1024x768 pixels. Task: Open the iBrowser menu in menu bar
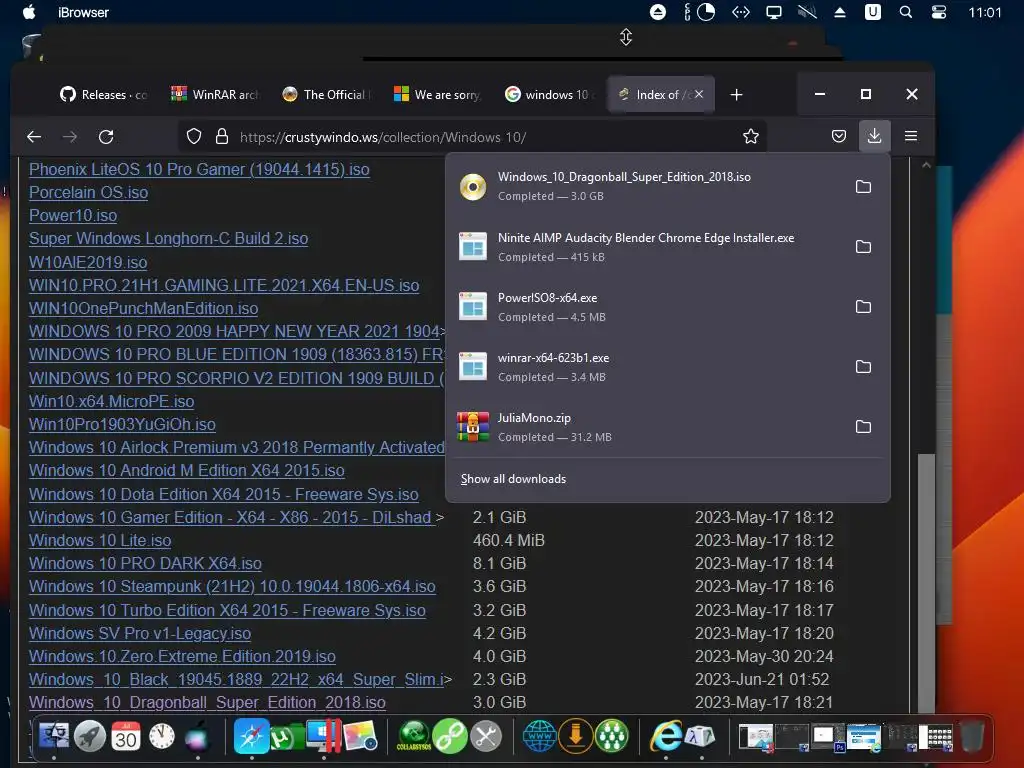tap(83, 12)
